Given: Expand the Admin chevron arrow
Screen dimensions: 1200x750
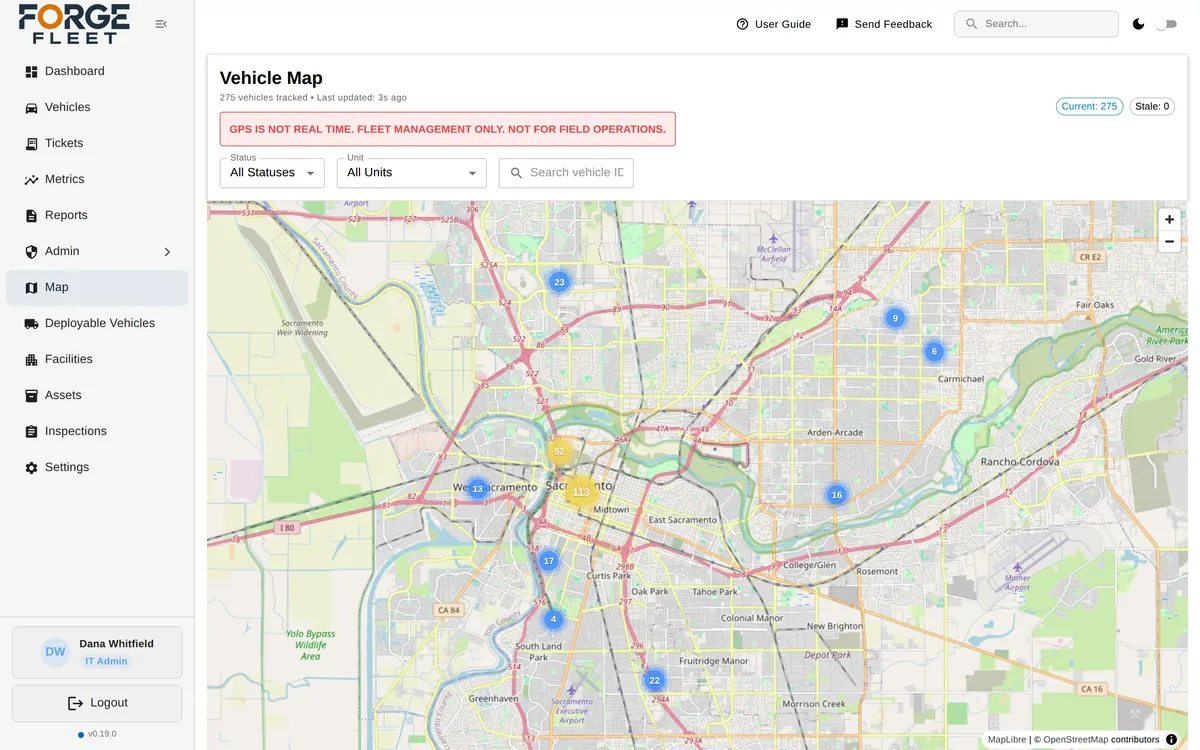Looking at the screenshot, I should point(167,252).
